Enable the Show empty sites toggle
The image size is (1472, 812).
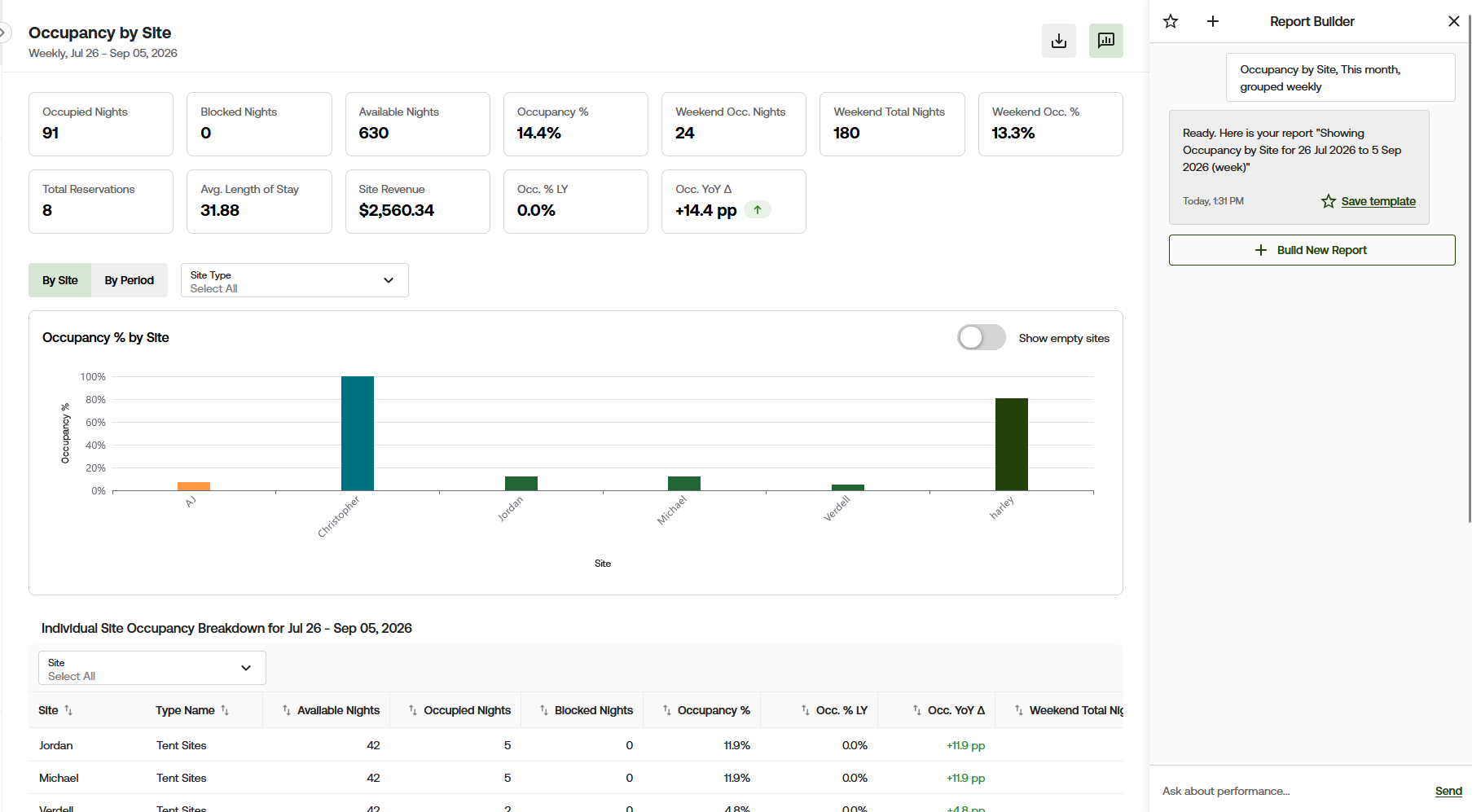point(982,337)
